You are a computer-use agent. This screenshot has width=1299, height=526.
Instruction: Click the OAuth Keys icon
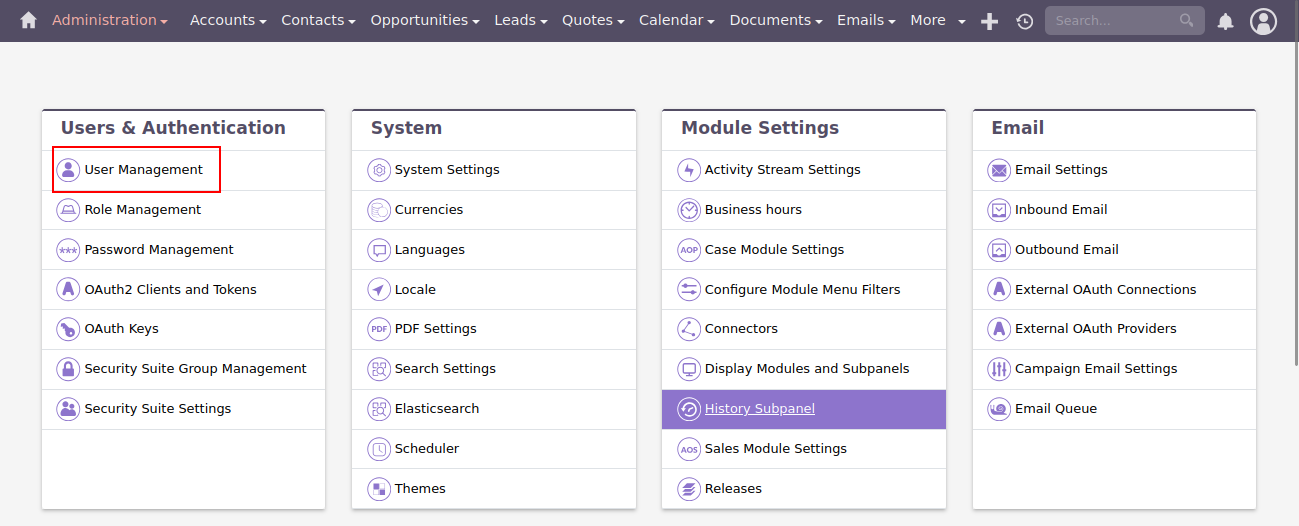coord(68,329)
